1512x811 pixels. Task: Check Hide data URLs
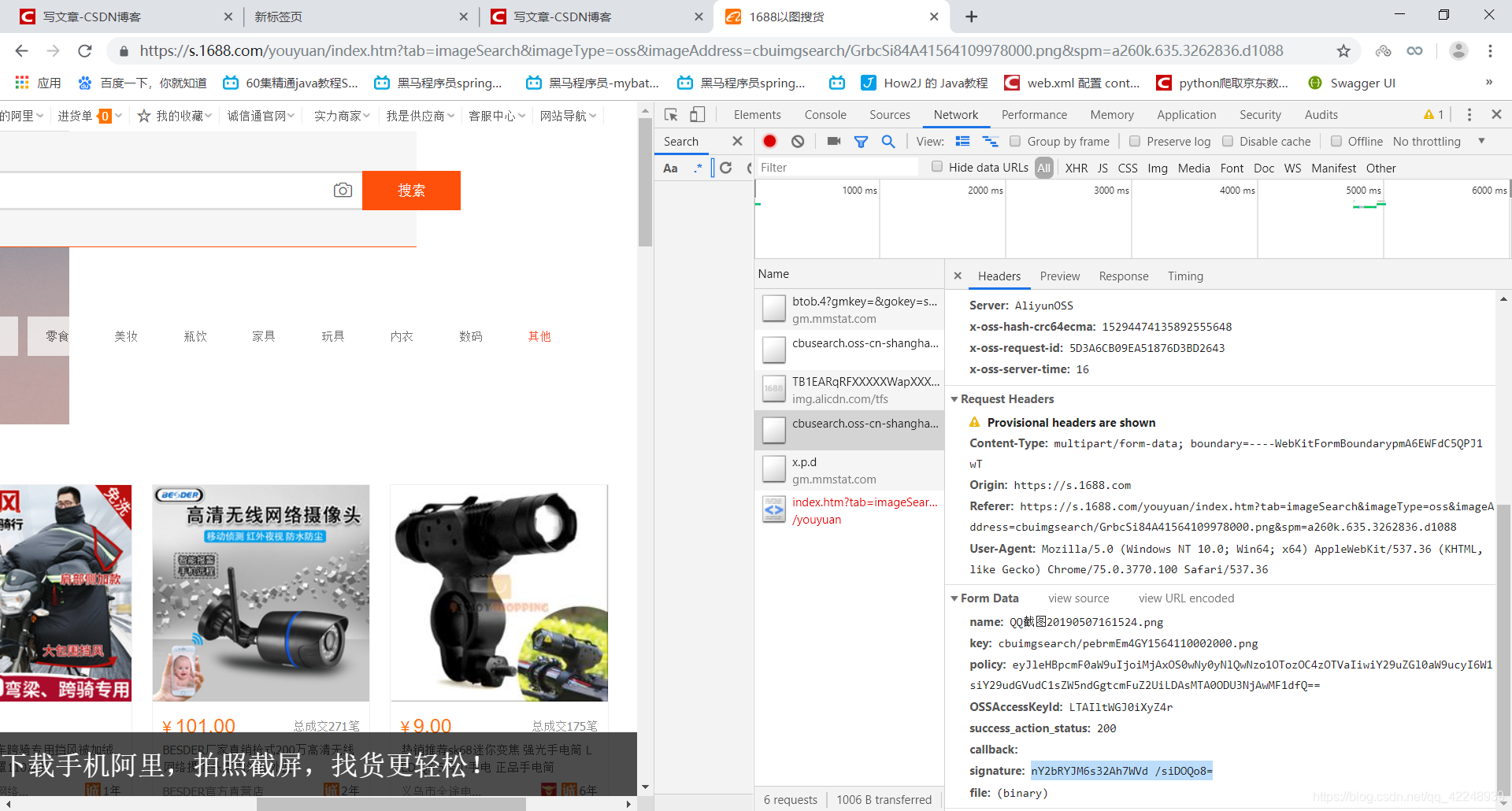pos(937,166)
